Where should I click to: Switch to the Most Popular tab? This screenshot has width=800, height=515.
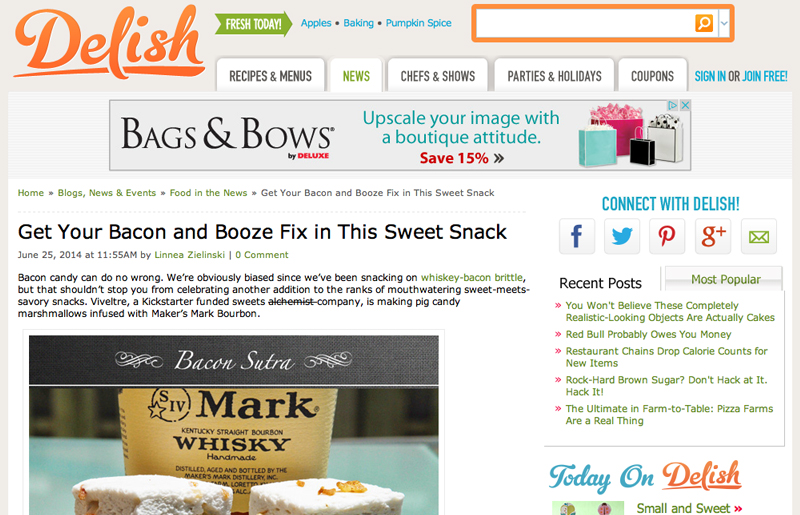[x=725, y=279]
